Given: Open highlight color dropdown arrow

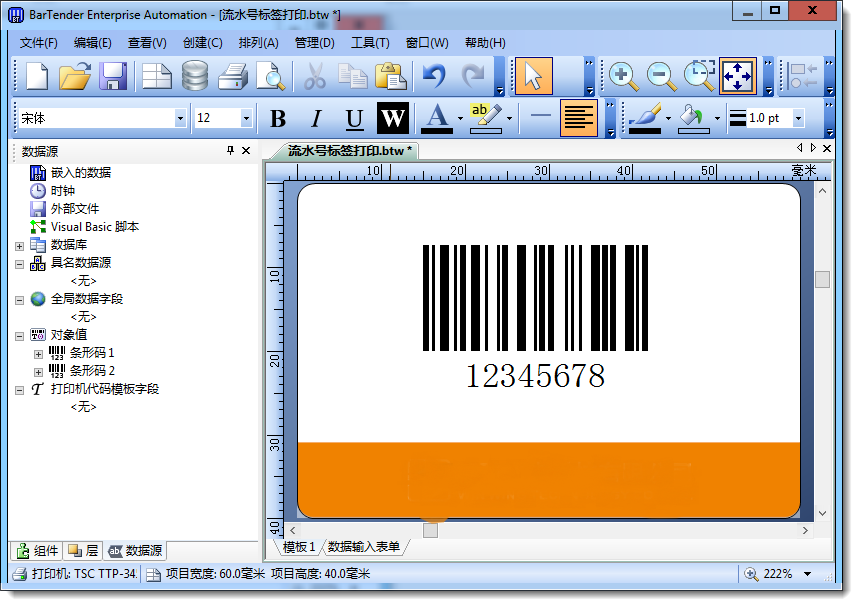Looking at the screenshot, I should 509,118.
